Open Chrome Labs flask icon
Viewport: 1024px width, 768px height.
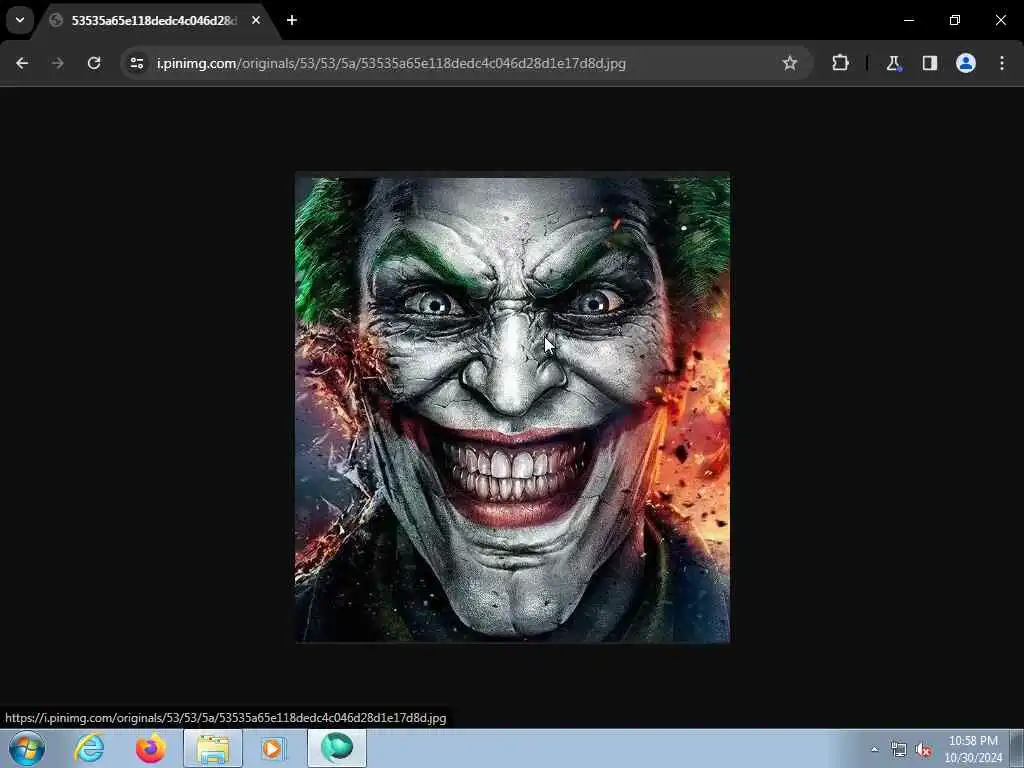tap(893, 63)
